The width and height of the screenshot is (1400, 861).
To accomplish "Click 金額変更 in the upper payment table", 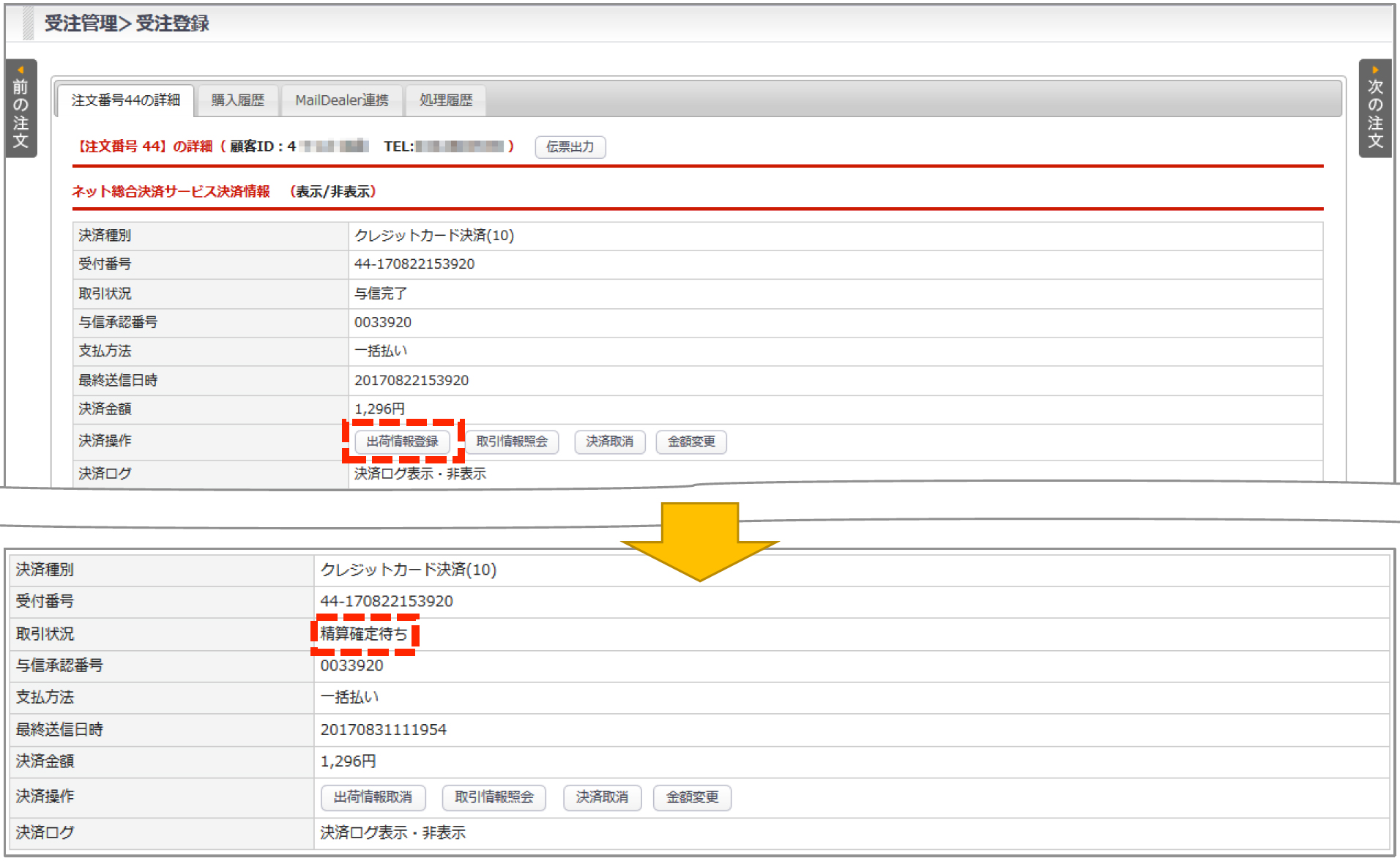I will pos(691,441).
